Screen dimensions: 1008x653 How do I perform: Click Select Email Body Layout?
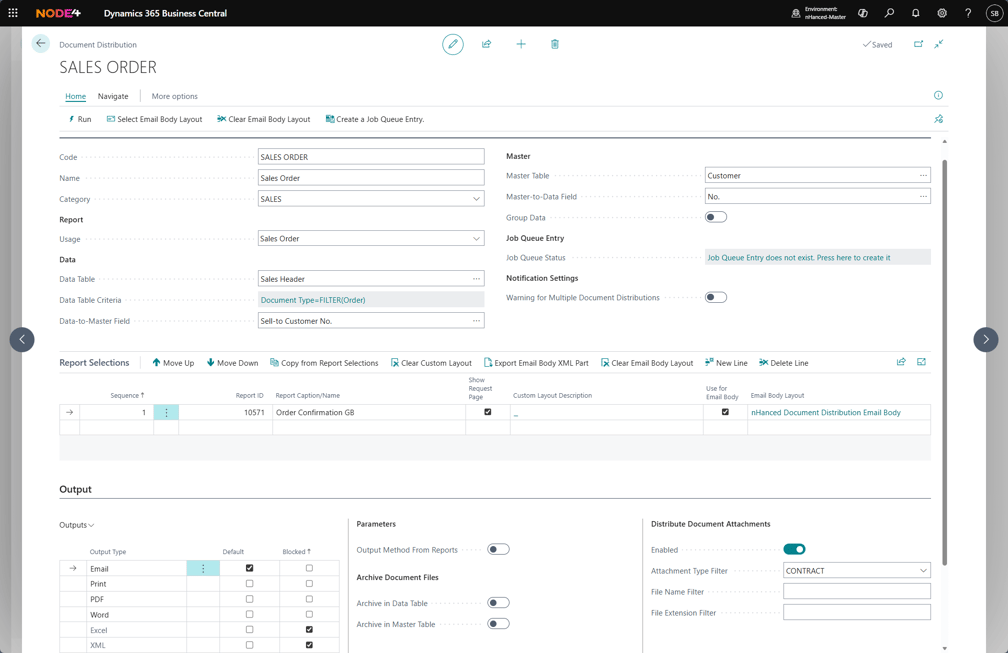pos(154,120)
